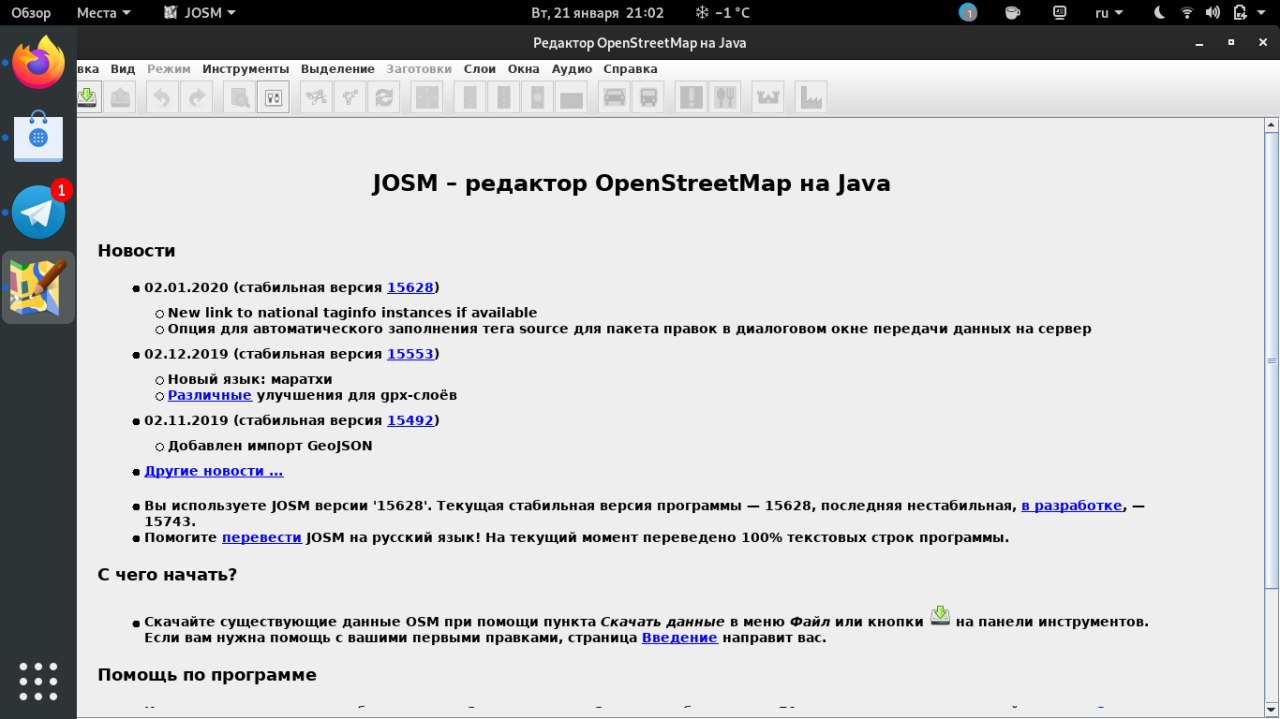Click Обзор activities button

(x=31, y=13)
